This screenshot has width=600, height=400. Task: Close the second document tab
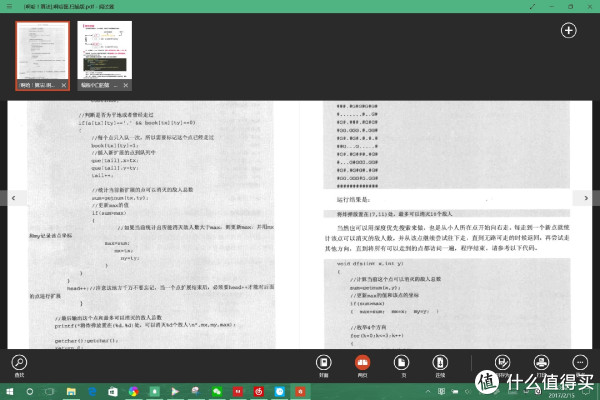click(x=126, y=85)
